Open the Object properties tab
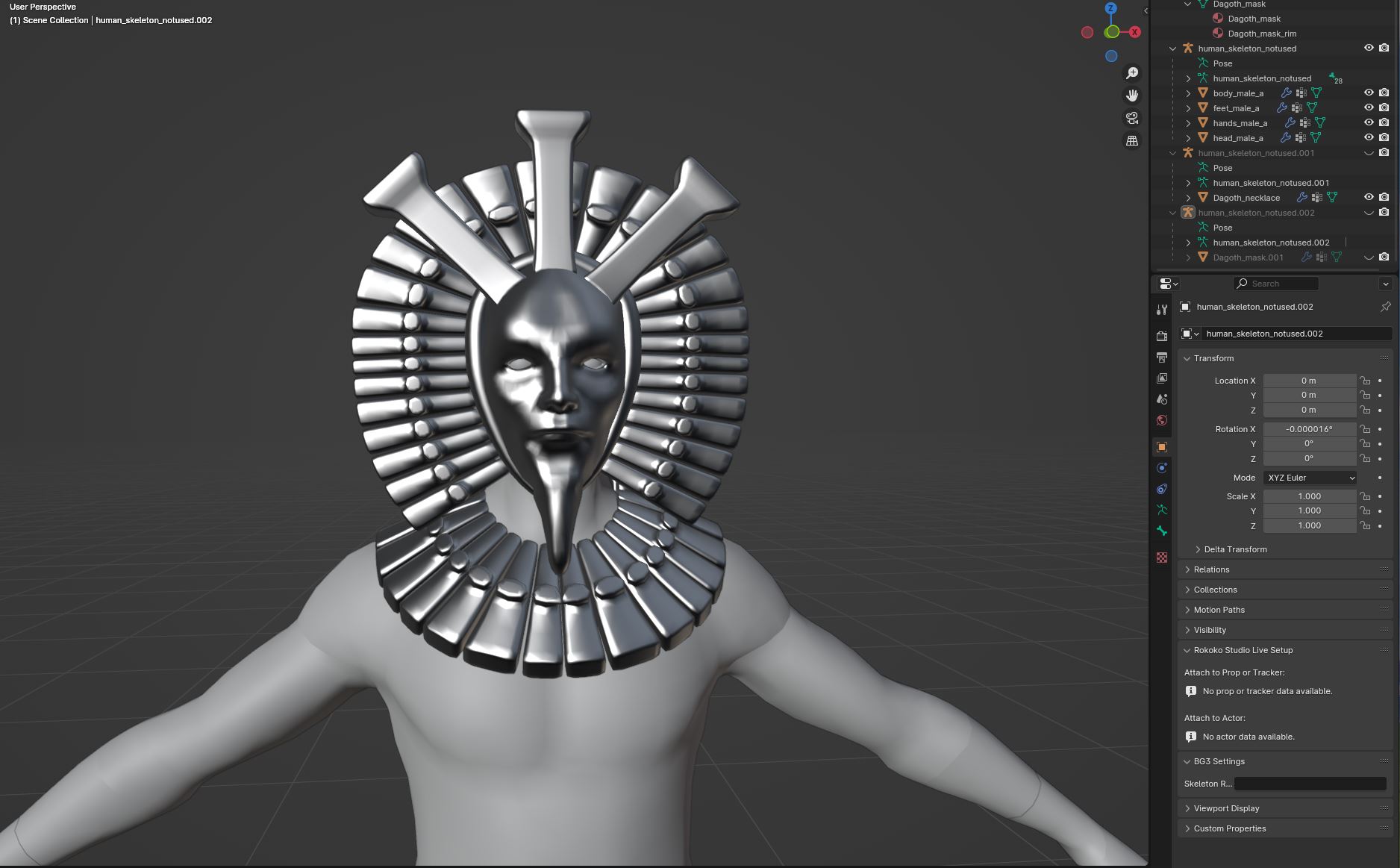The height and width of the screenshot is (868, 1400). pos(1162,447)
